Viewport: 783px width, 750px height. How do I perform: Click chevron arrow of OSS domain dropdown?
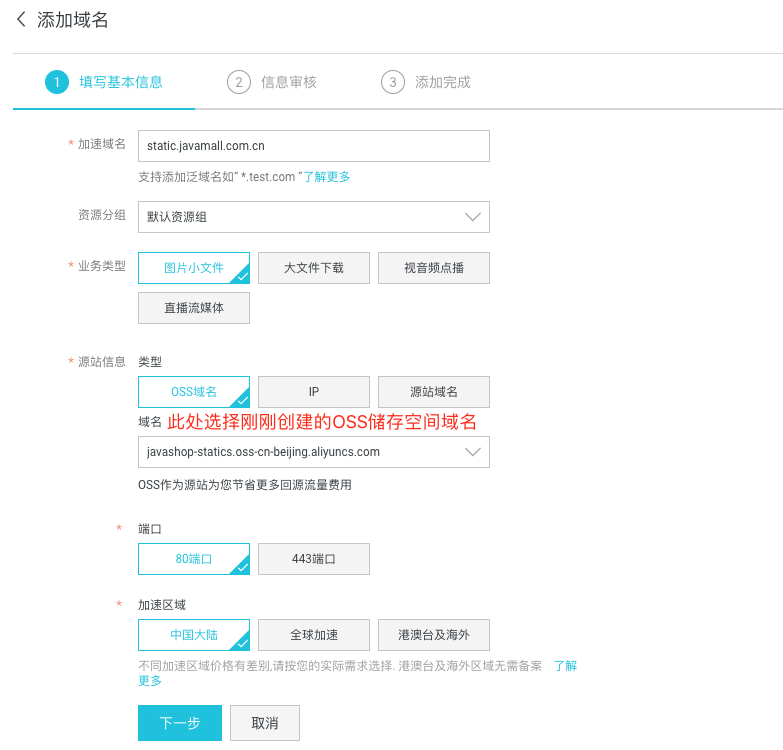(472, 452)
